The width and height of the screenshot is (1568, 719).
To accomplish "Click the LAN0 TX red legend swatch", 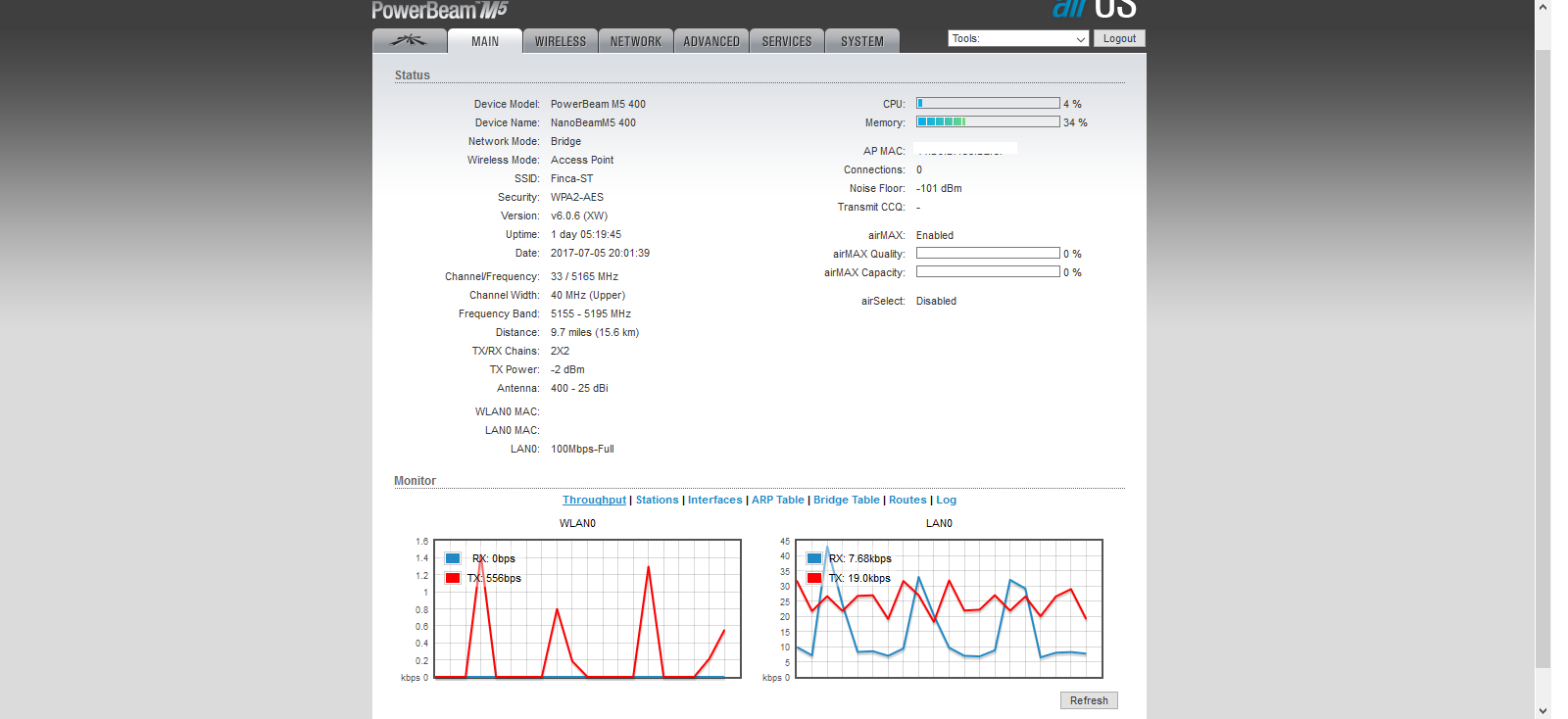I will coord(814,578).
